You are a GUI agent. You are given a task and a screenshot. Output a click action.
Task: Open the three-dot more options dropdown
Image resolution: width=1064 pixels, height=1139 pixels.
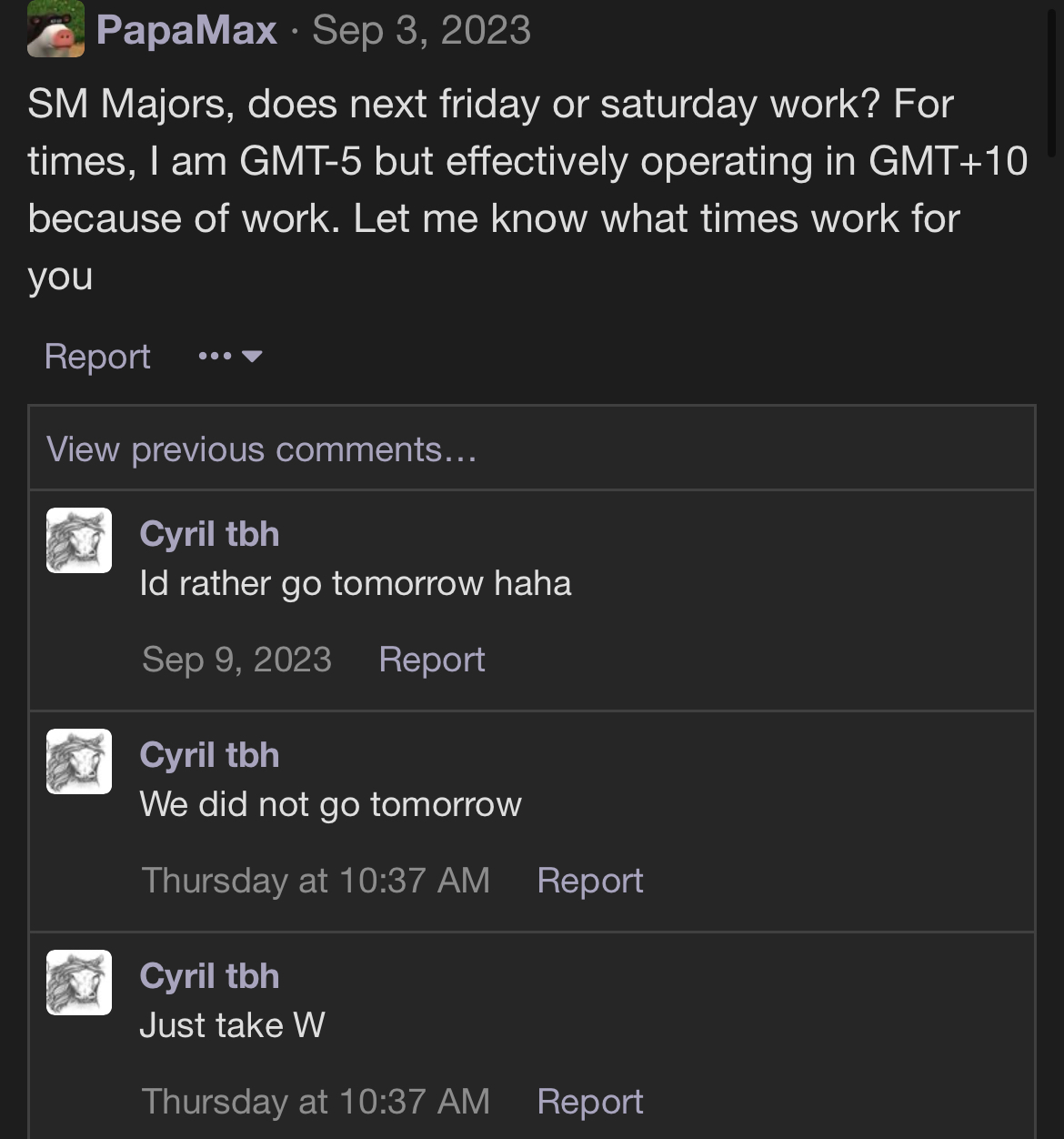click(230, 357)
